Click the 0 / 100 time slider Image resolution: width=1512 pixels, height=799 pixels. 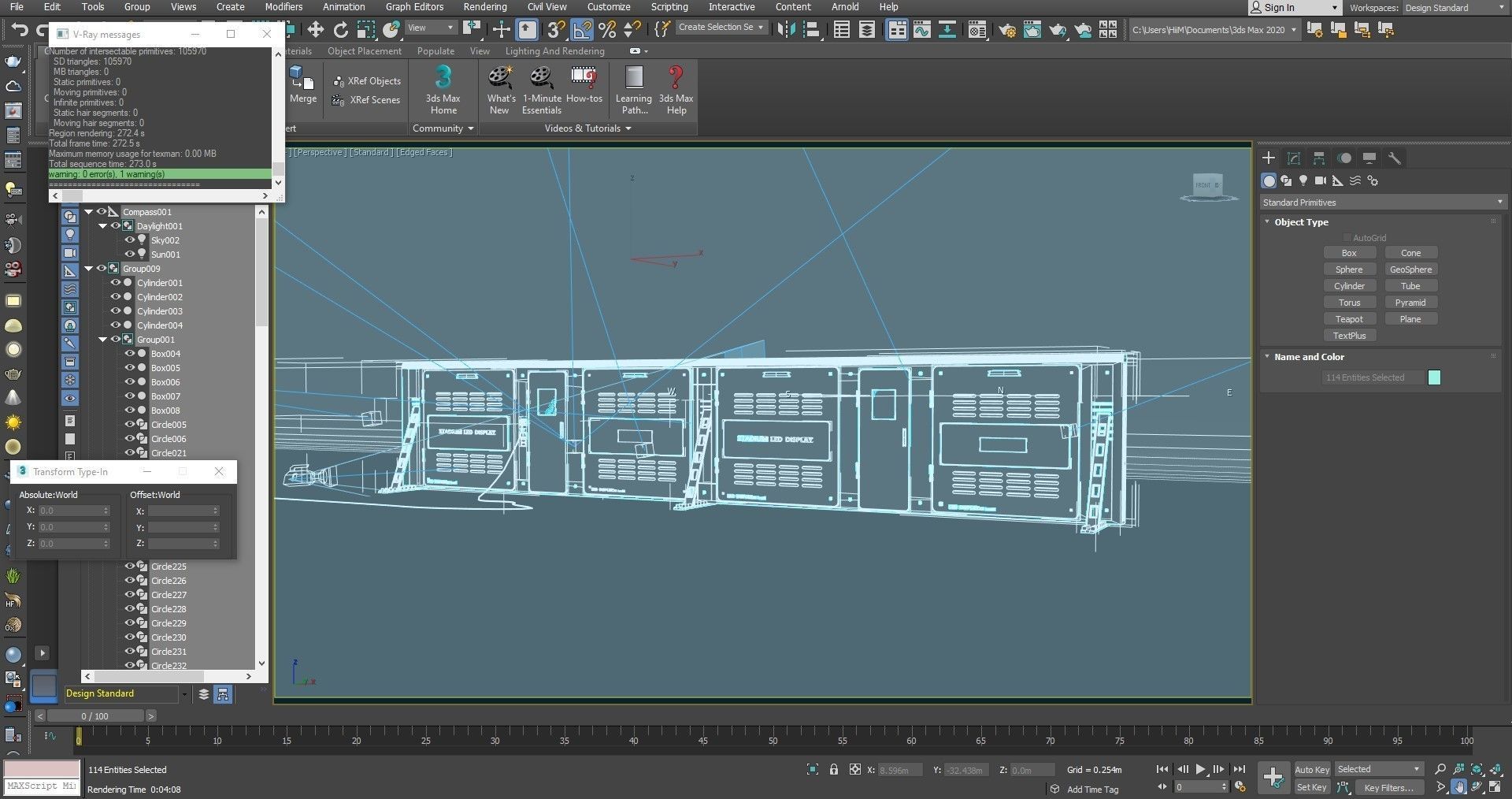click(x=95, y=716)
